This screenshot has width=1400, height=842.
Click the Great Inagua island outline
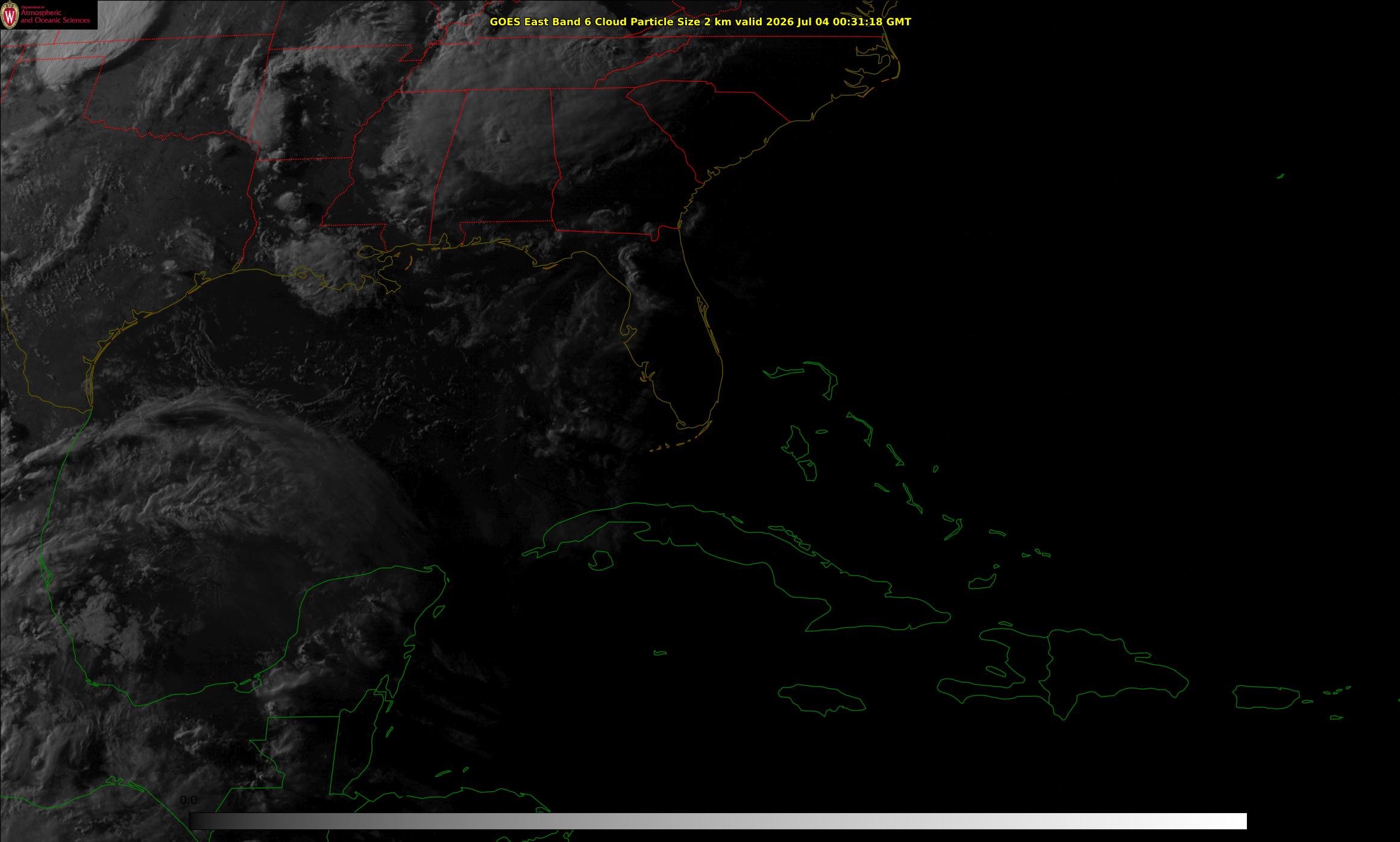[x=982, y=582]
